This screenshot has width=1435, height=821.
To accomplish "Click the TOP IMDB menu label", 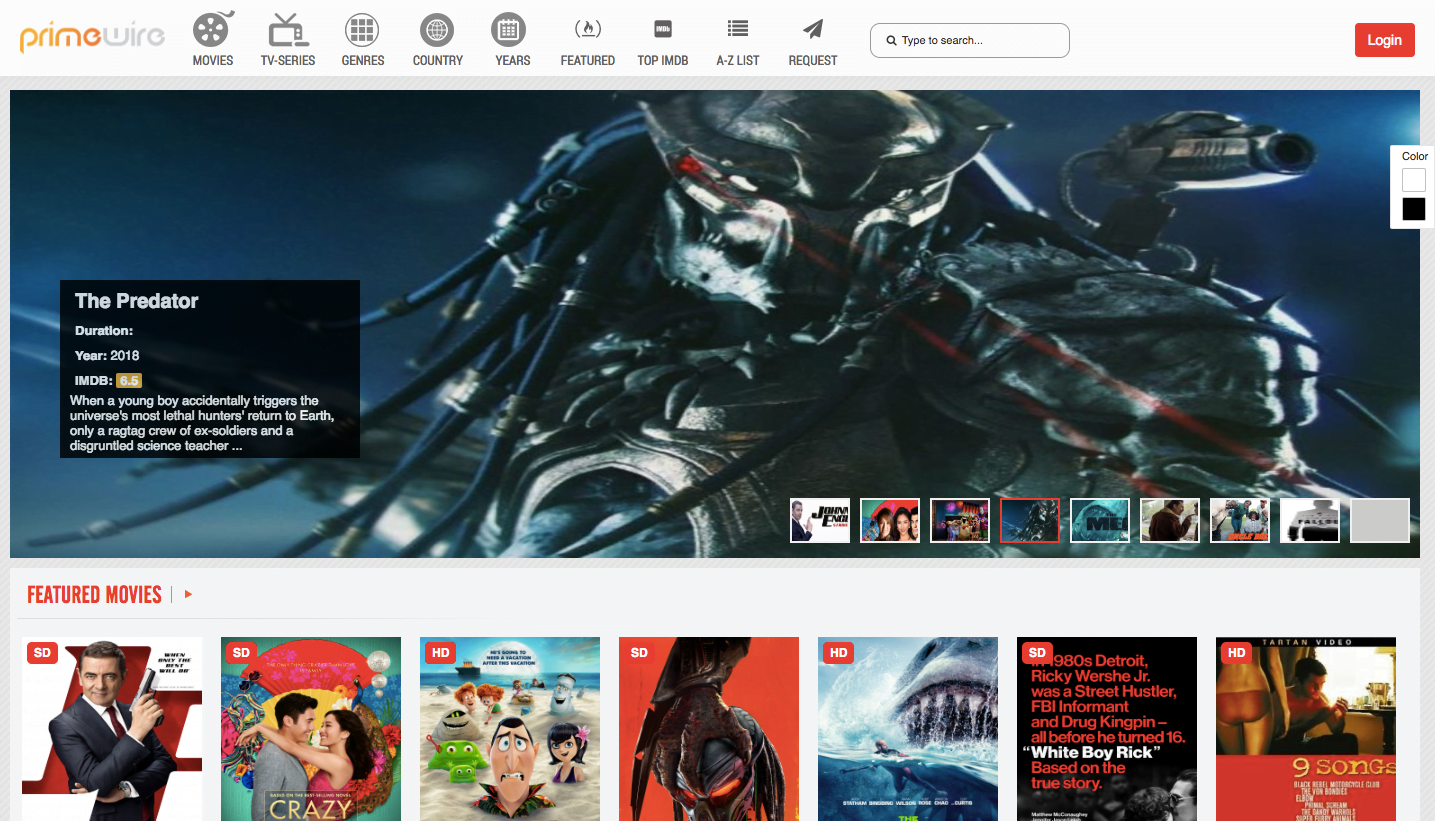I will pos(663,60).
